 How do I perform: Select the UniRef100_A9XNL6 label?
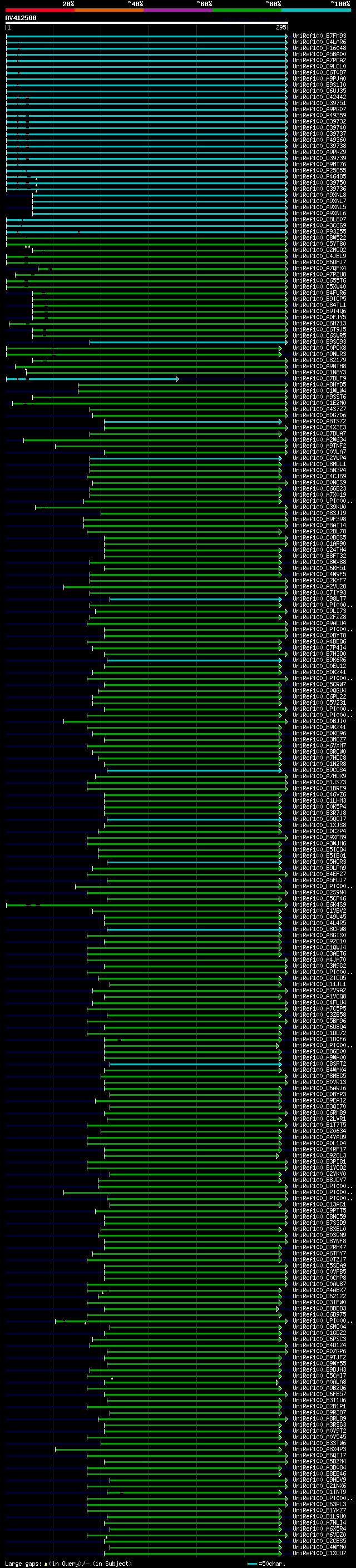(319, 213)
